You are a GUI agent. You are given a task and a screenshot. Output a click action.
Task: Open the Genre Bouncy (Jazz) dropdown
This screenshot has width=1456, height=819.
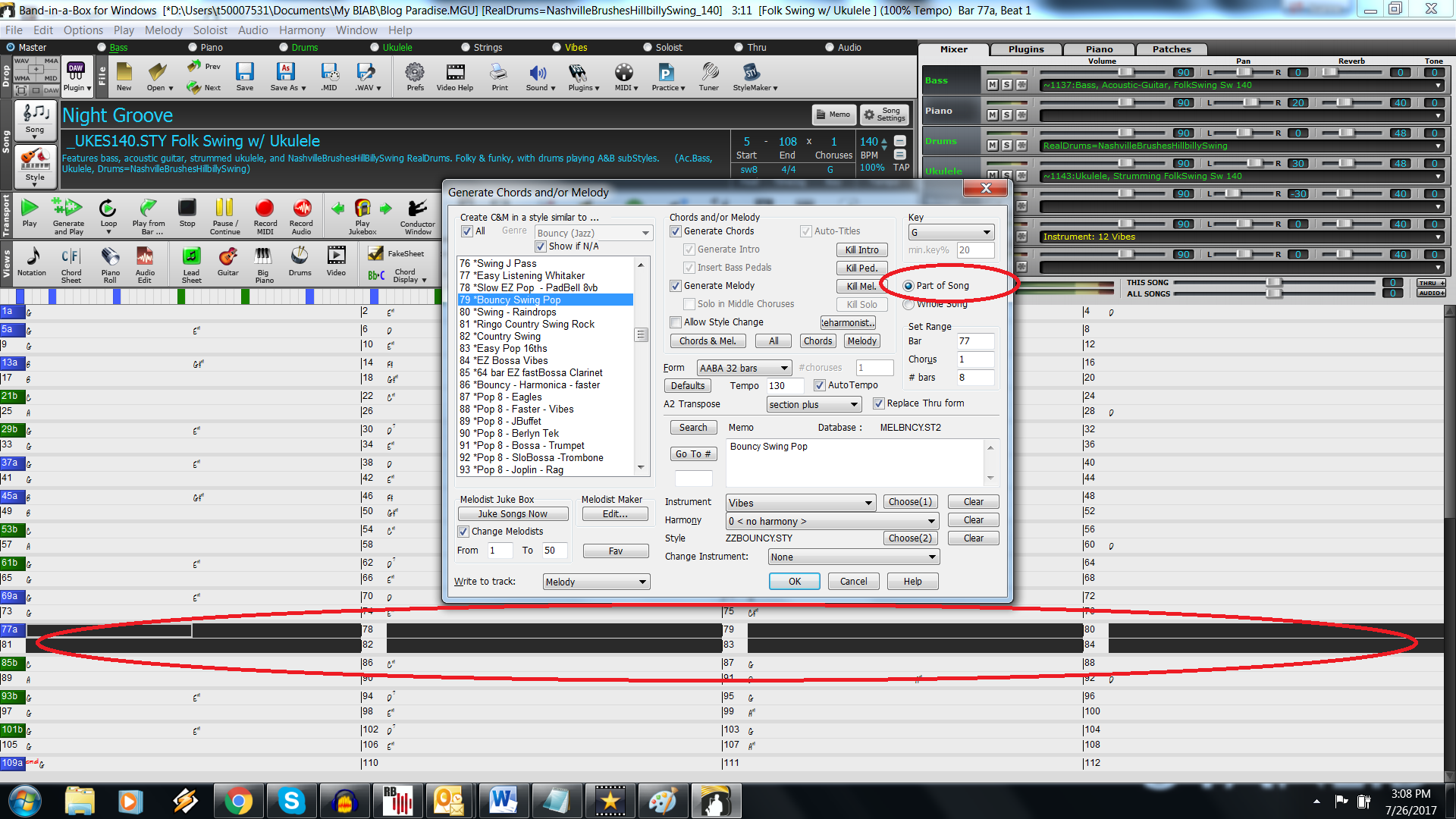point(593,233)
